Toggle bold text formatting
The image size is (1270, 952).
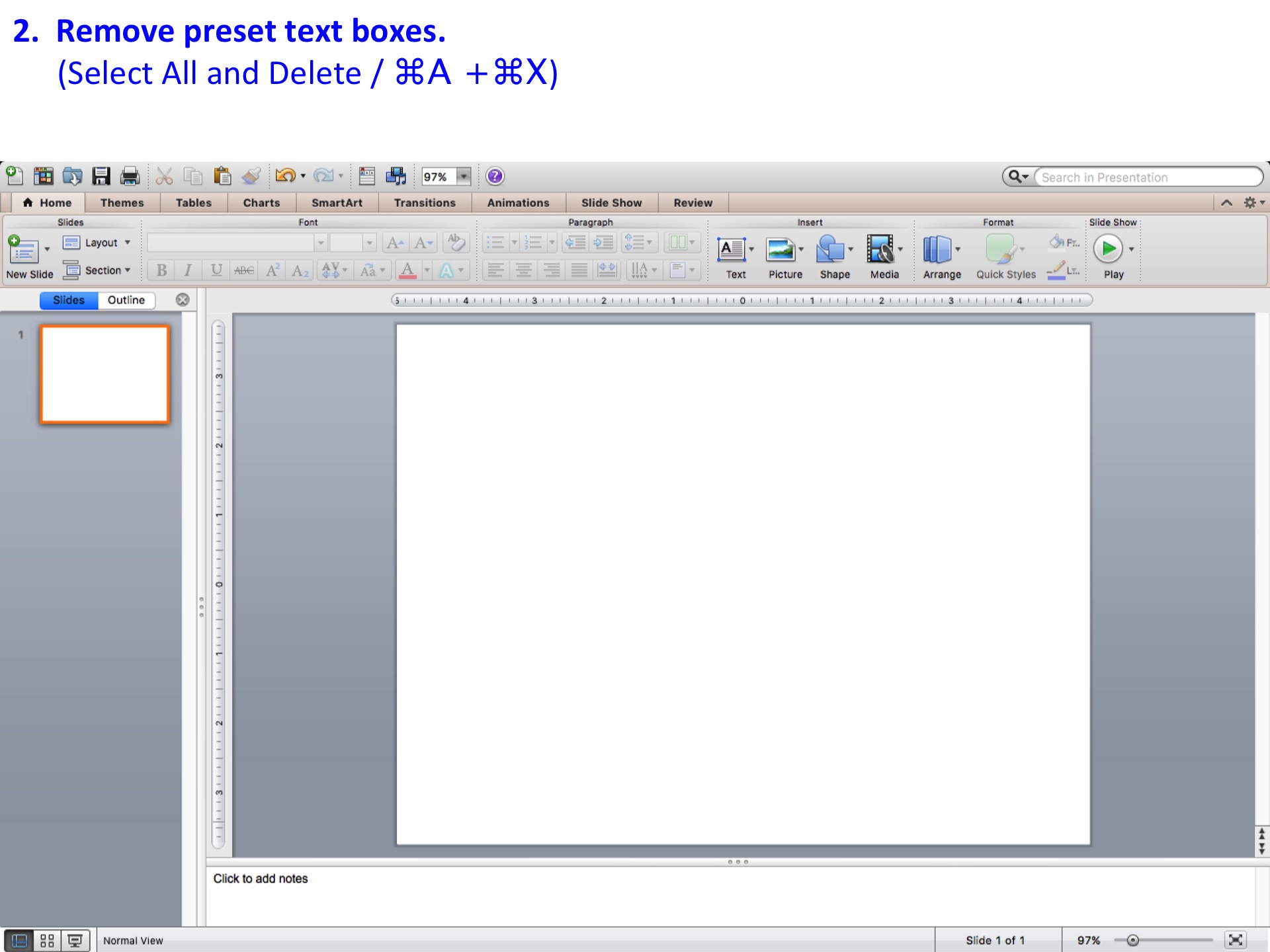click(x=161, y=270)
